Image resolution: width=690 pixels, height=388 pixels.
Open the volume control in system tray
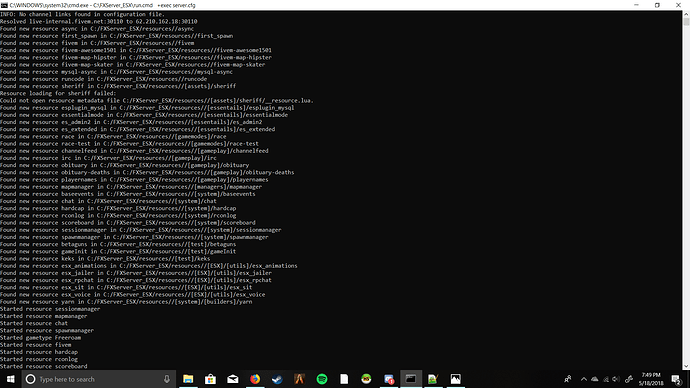pos(616,379)
